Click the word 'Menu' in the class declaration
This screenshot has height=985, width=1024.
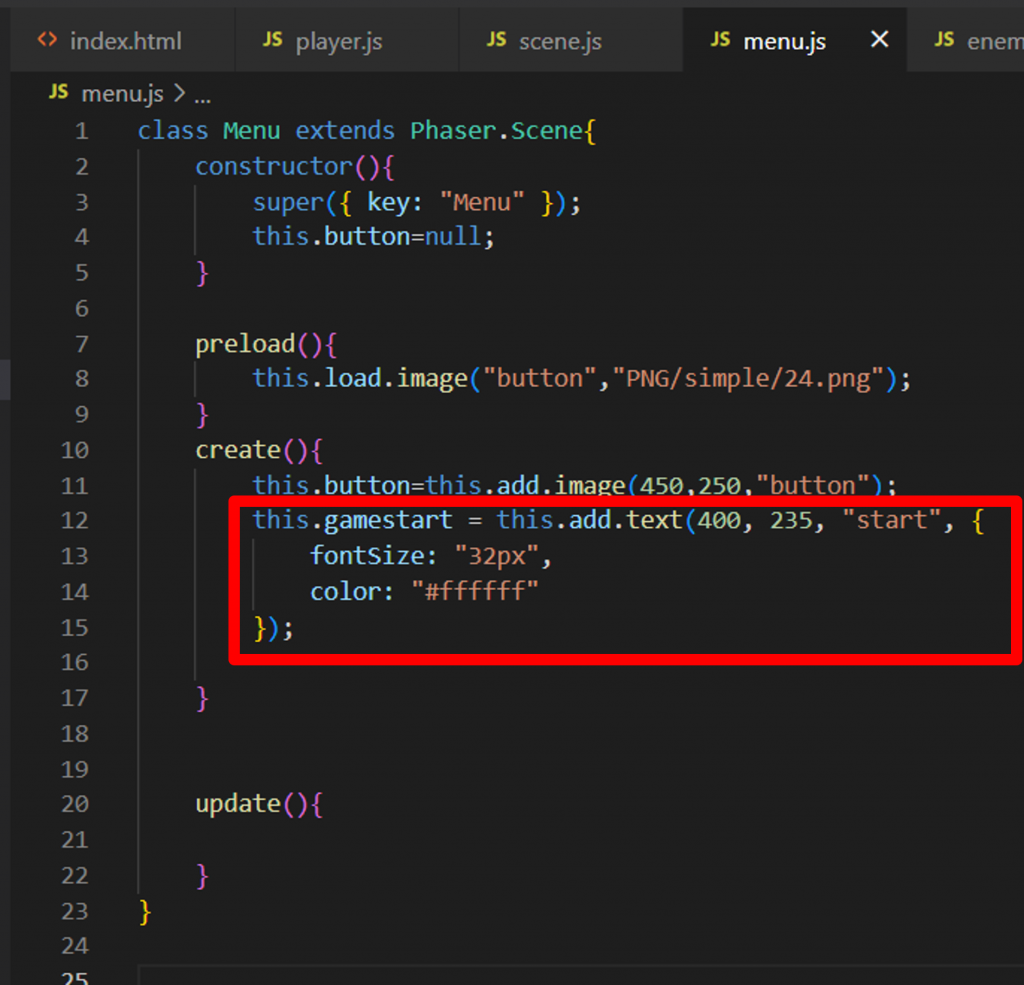pyautogui.click(x=251, y=131)
